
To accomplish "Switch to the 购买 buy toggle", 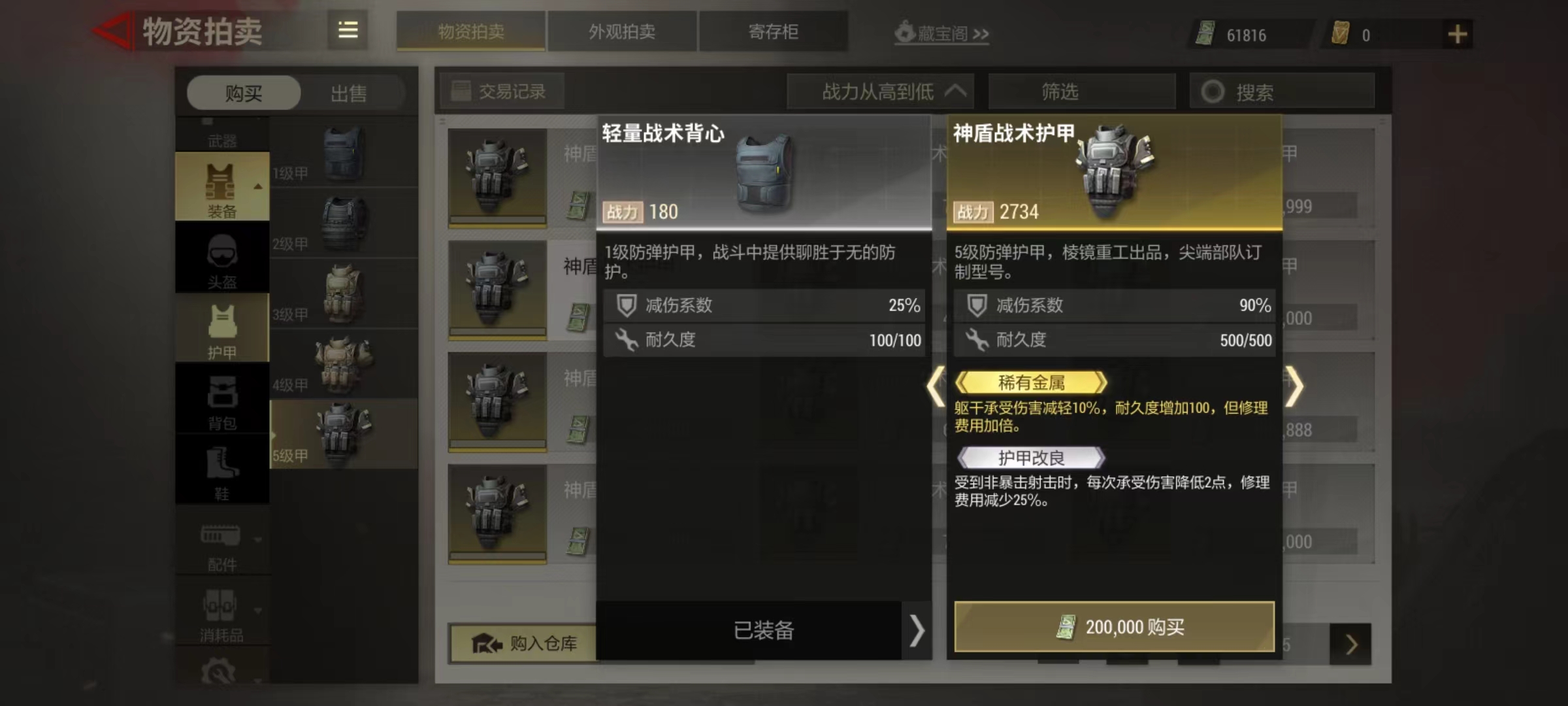I will 244,93.
